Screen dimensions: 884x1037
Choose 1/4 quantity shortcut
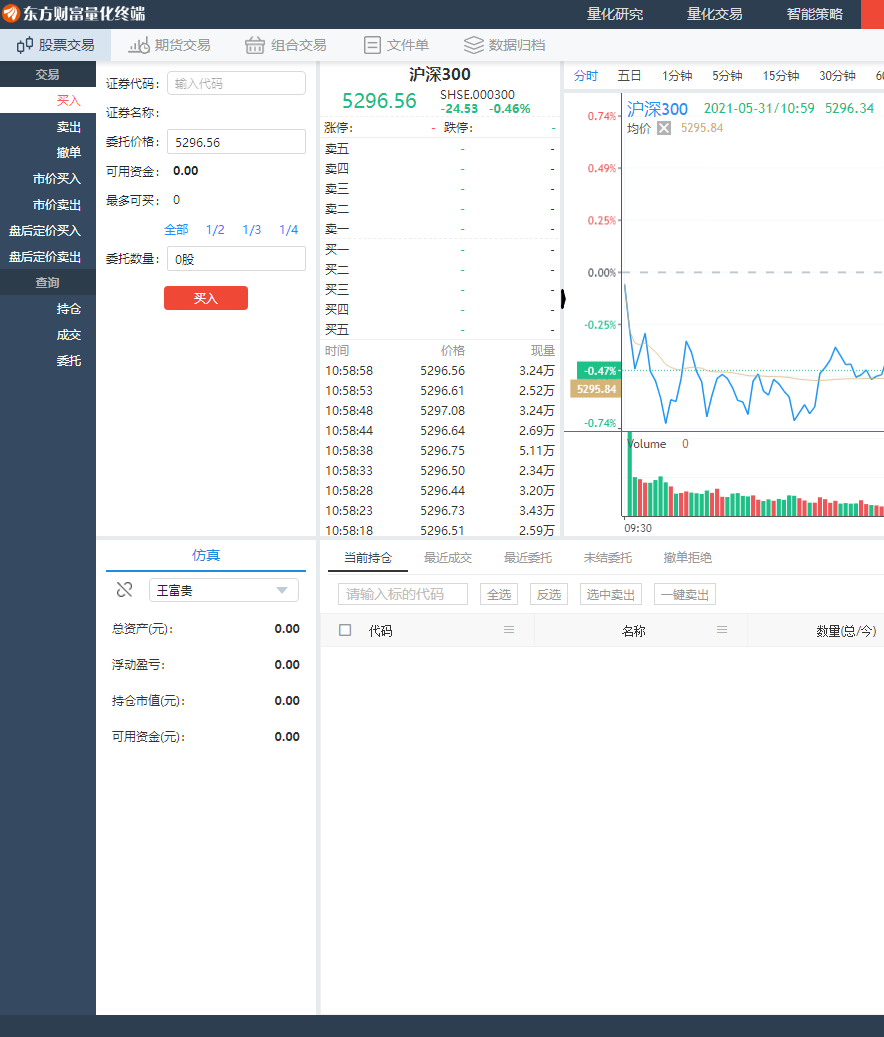pyautogui.click(x=288, y=229)
